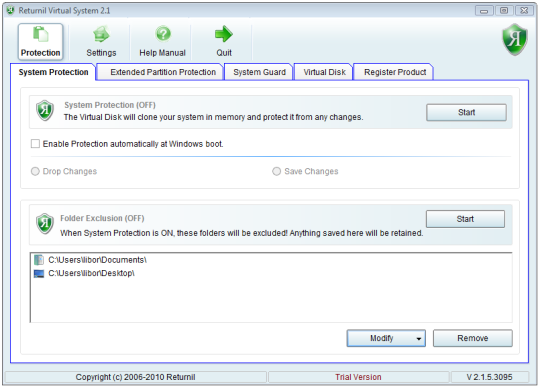Switch to the System Protection tab
The image size is (540, 388).
pyautogui.click(x=53, y=72)
